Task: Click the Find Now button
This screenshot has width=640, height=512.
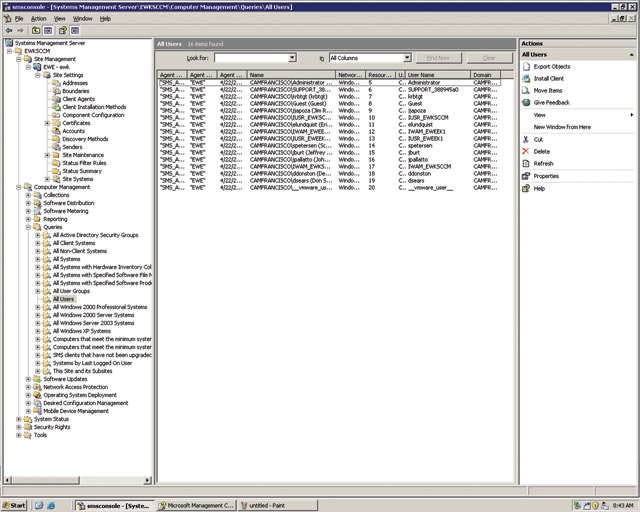Action: coord(439,58)
